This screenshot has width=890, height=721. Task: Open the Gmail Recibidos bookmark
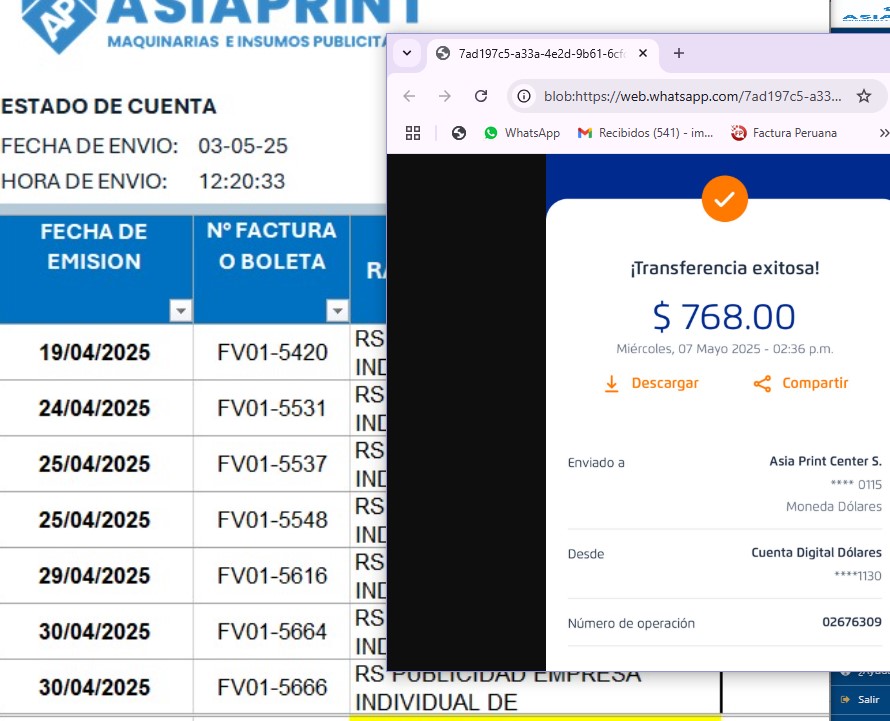(x=645, y=133)
